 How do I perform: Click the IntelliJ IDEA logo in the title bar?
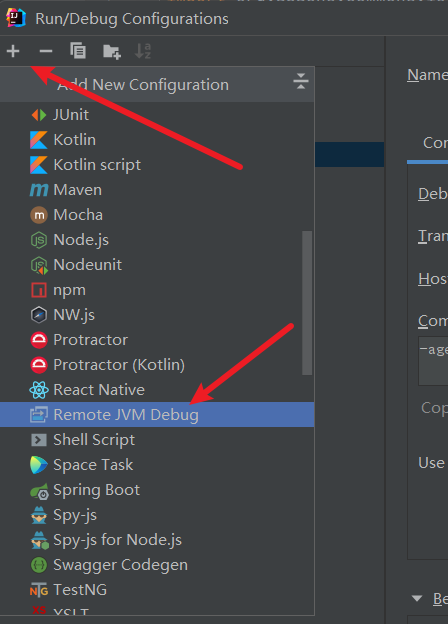16,18
